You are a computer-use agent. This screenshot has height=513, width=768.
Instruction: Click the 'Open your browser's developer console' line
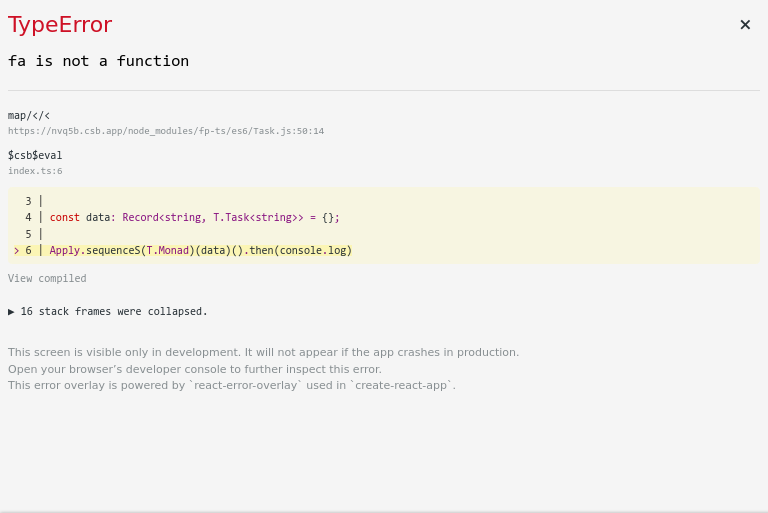point(194,369)
